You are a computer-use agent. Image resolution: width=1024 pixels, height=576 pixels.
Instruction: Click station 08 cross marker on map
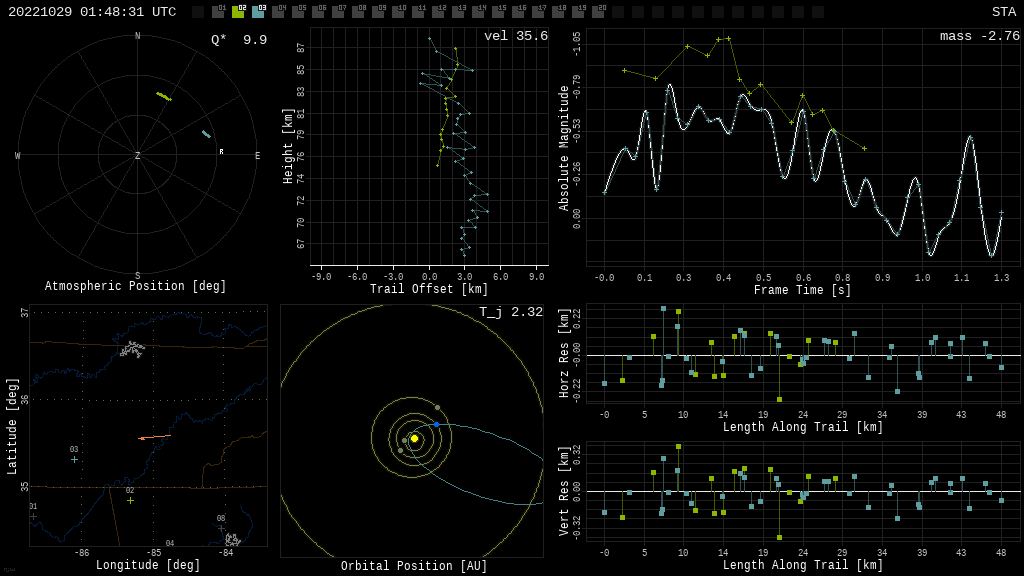pos(221,528)
